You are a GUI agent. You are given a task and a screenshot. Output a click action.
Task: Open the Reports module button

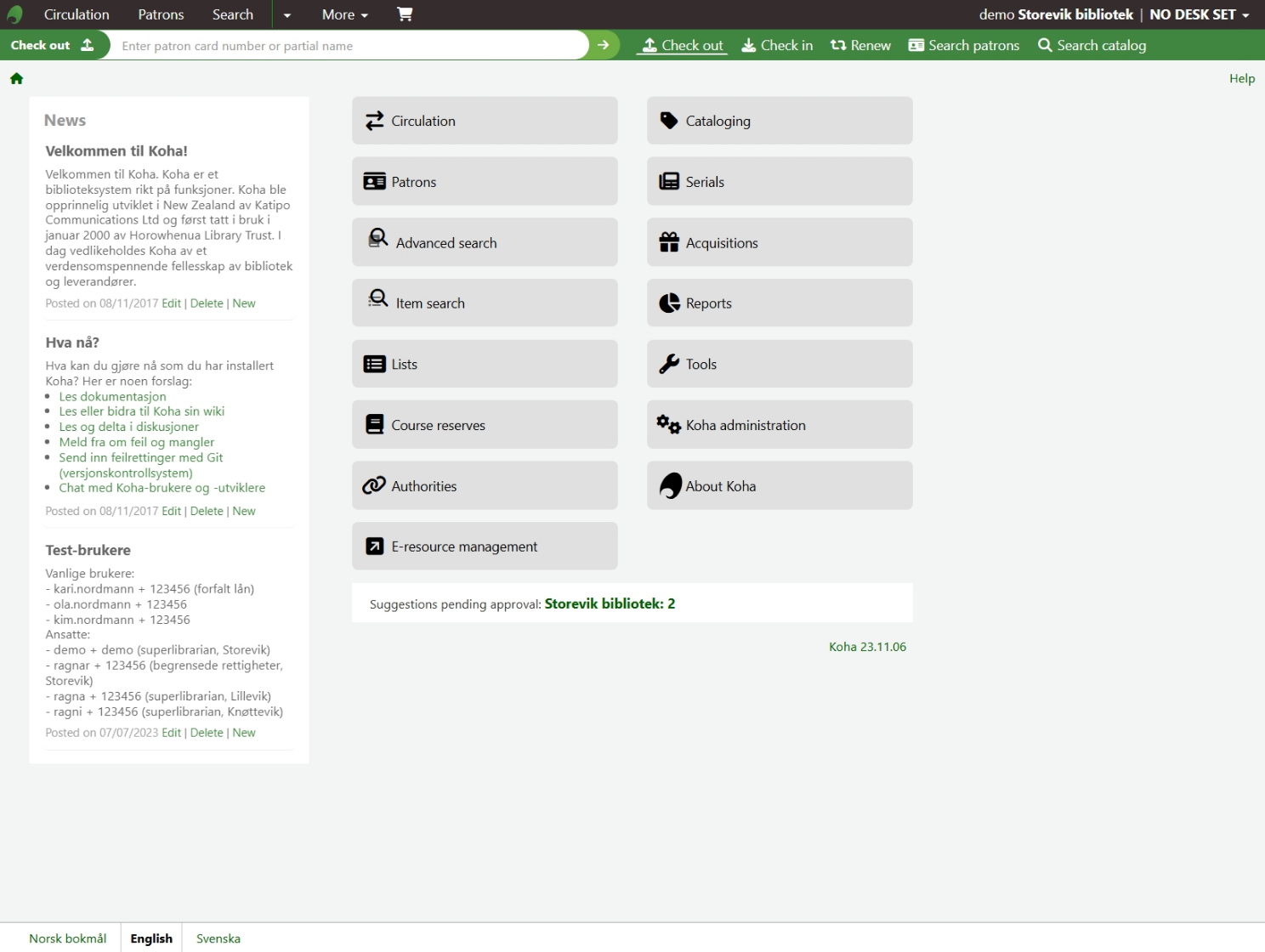[x=780, y=303]
